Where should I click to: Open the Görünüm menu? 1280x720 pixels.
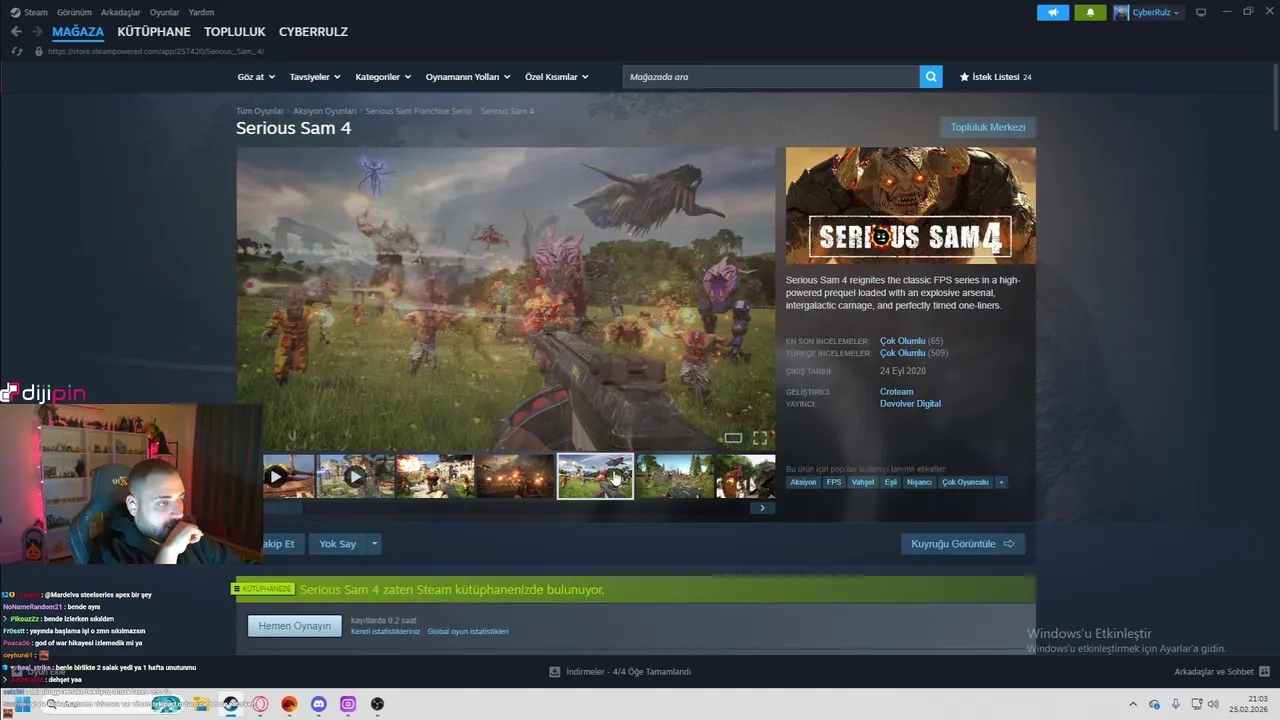click(74, 12)
